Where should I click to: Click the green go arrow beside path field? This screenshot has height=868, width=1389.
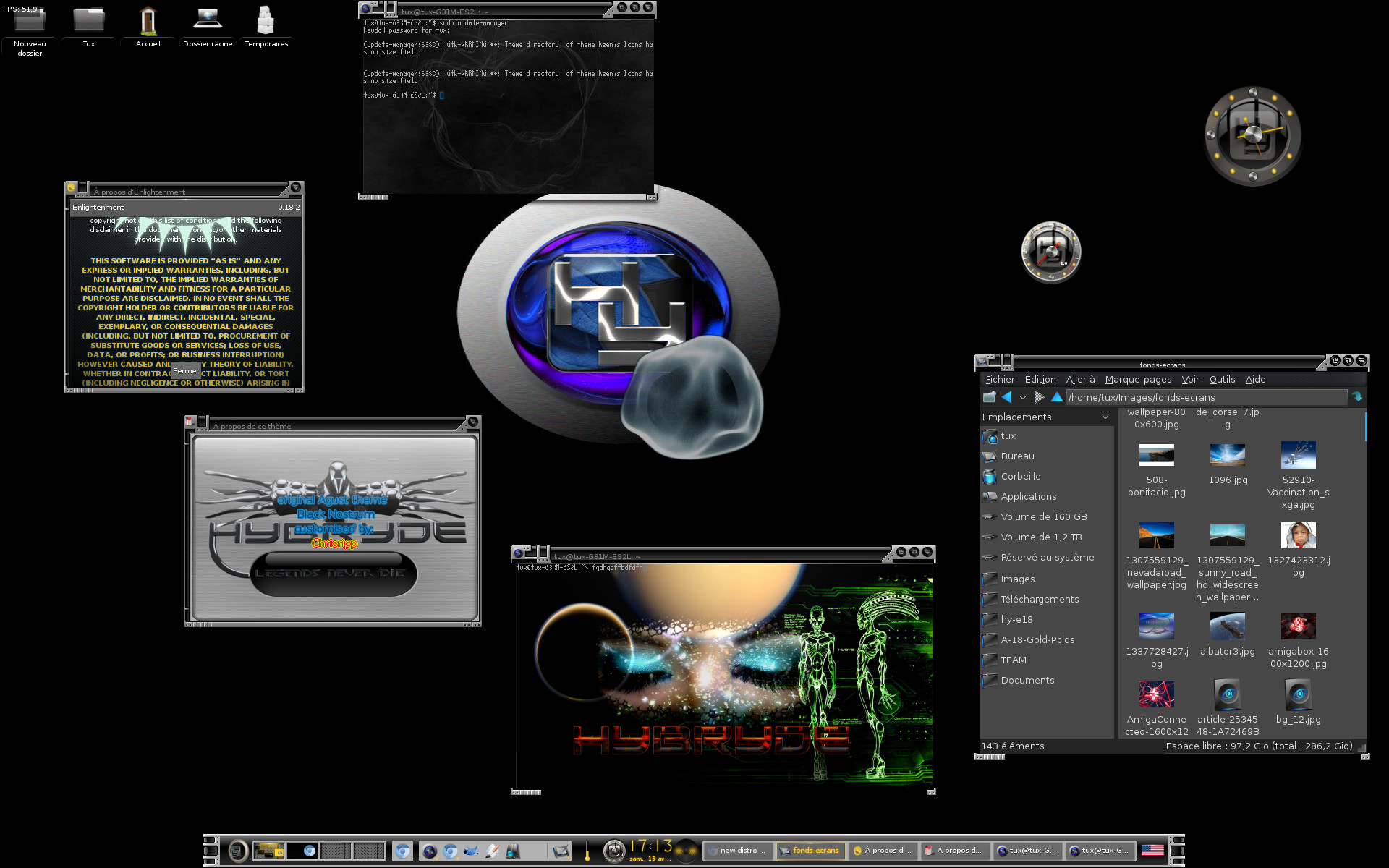(x=1357, y=397)
